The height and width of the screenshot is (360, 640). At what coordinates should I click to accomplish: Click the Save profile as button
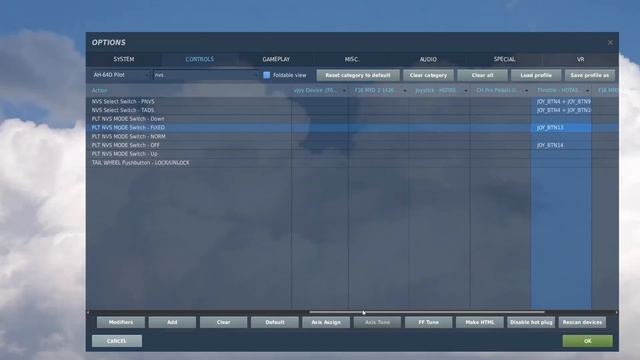tap(589, 75)
